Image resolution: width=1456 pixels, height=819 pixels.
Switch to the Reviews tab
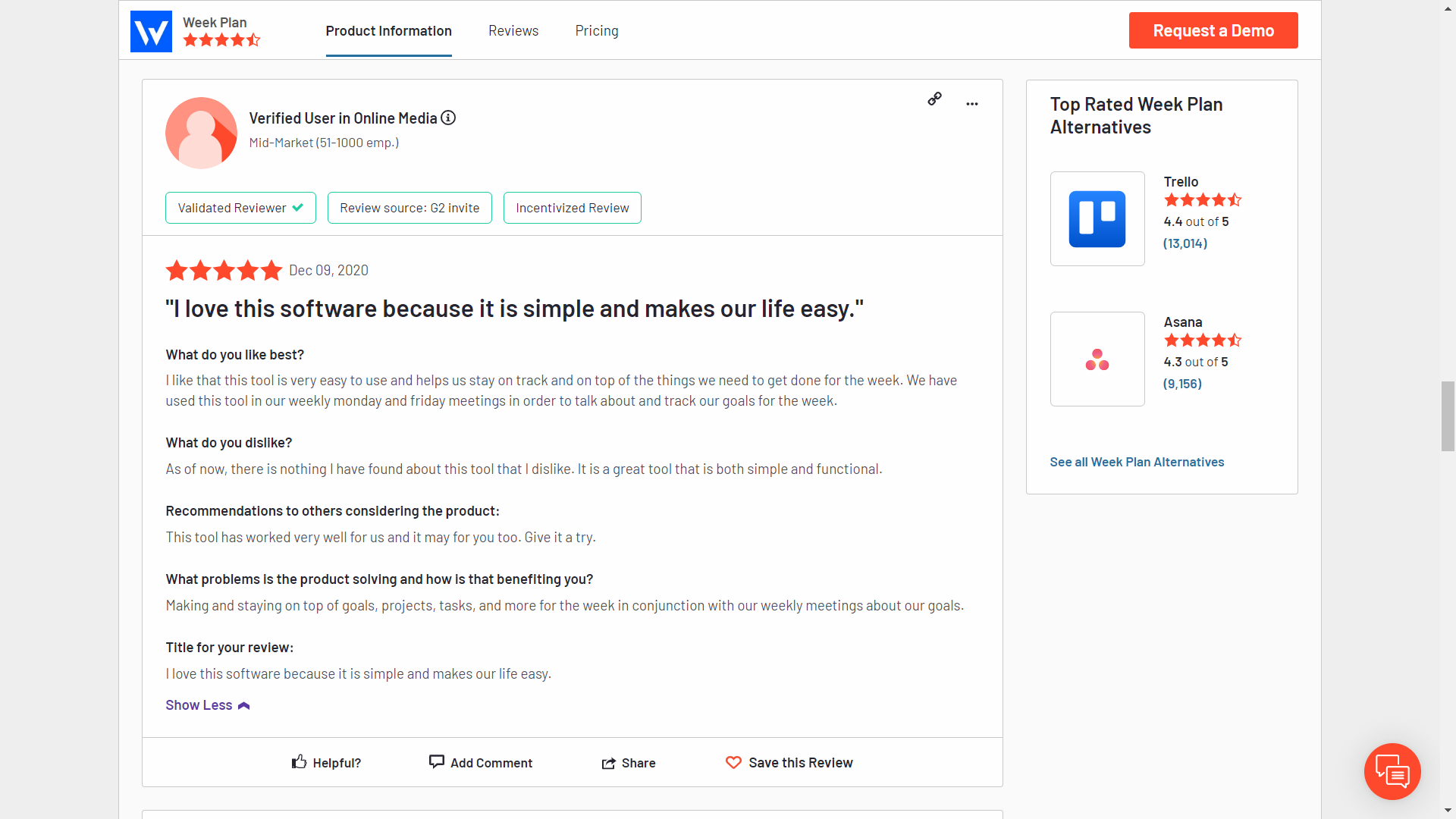[x=513, y=30]
